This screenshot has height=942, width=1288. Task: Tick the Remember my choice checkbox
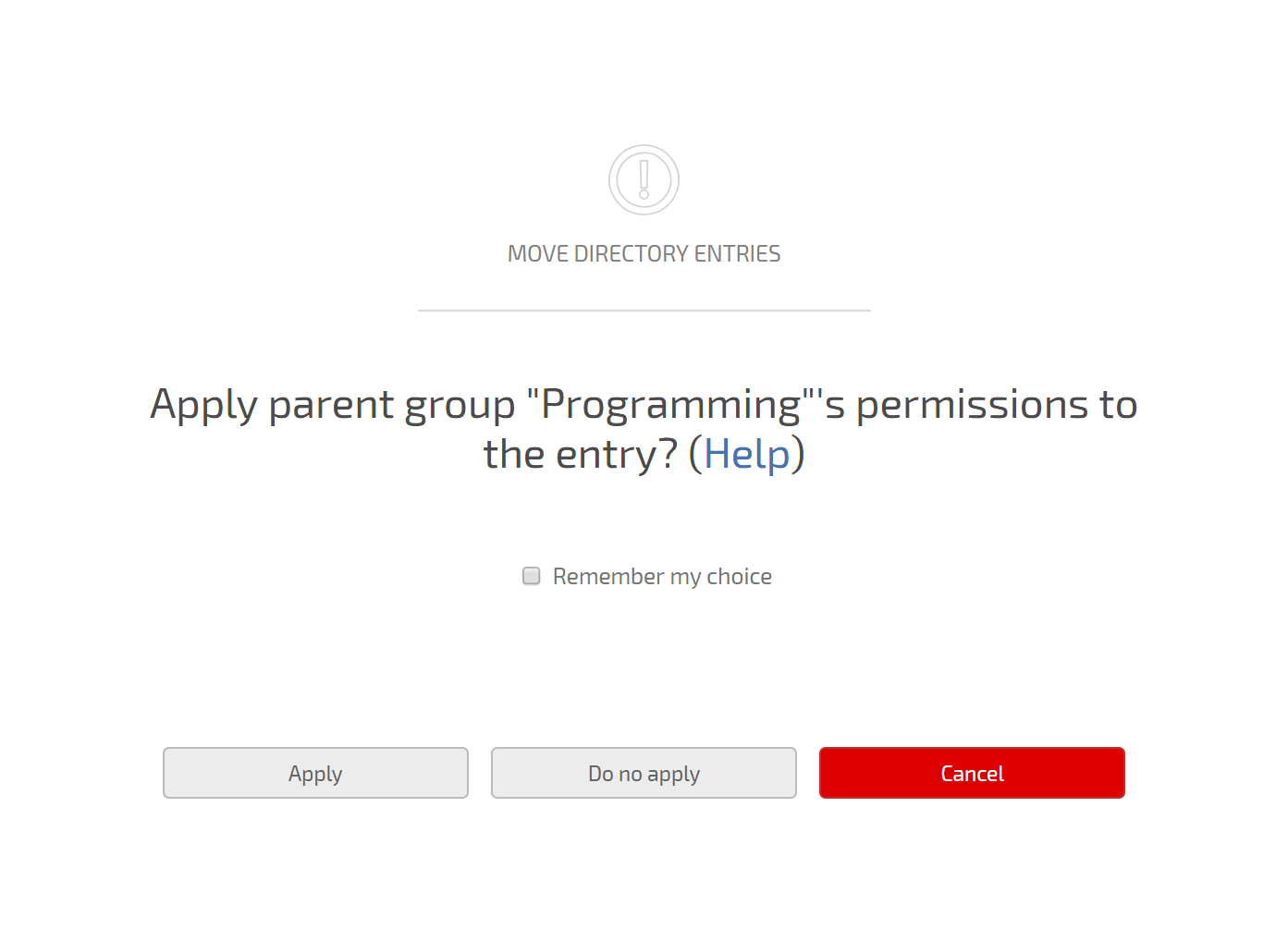tap(532, 576)
